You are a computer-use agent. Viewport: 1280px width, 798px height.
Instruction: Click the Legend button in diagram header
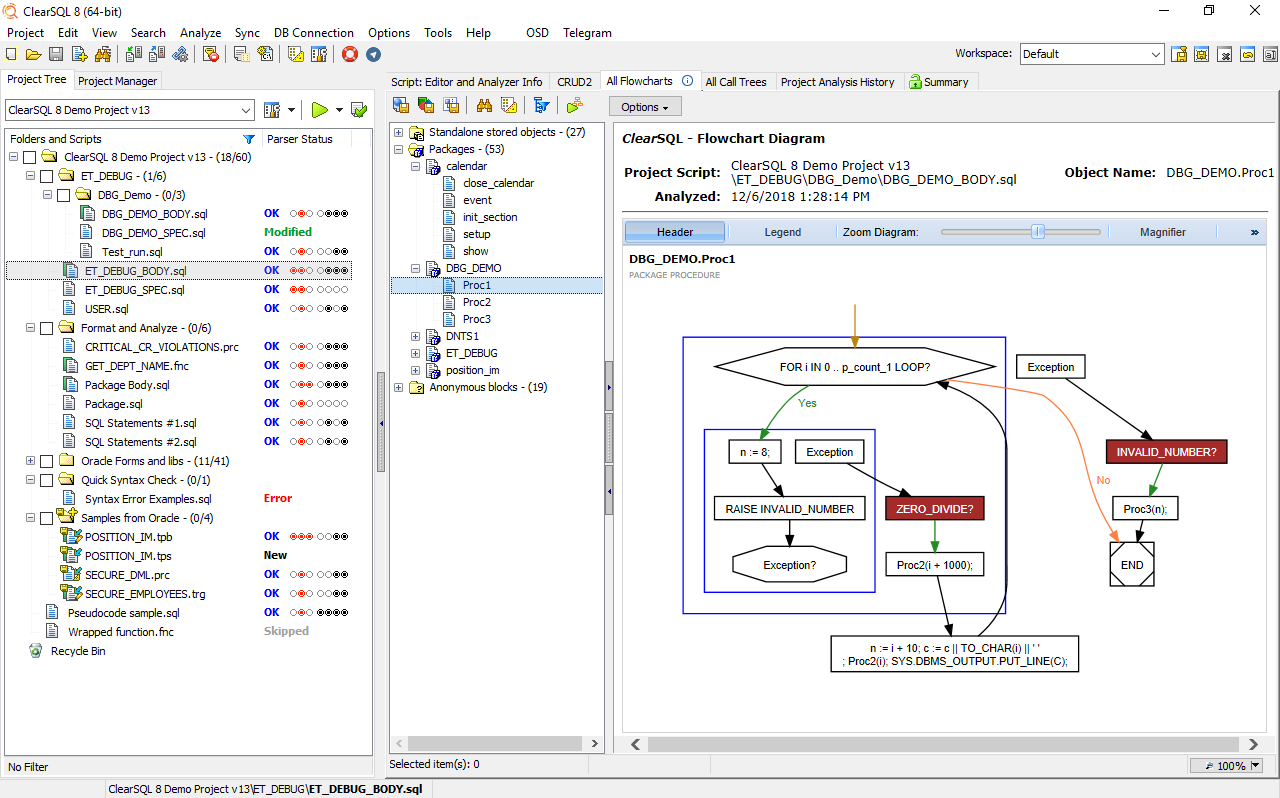click(x=782, y=232)
